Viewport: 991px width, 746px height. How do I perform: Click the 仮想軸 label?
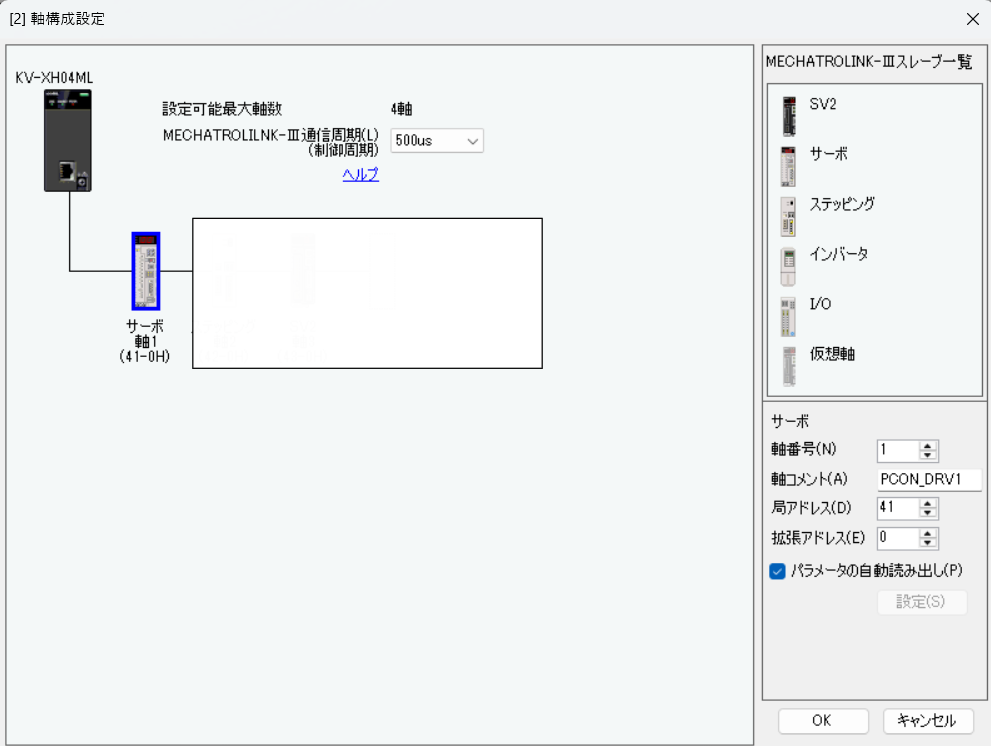click(832, 354)
